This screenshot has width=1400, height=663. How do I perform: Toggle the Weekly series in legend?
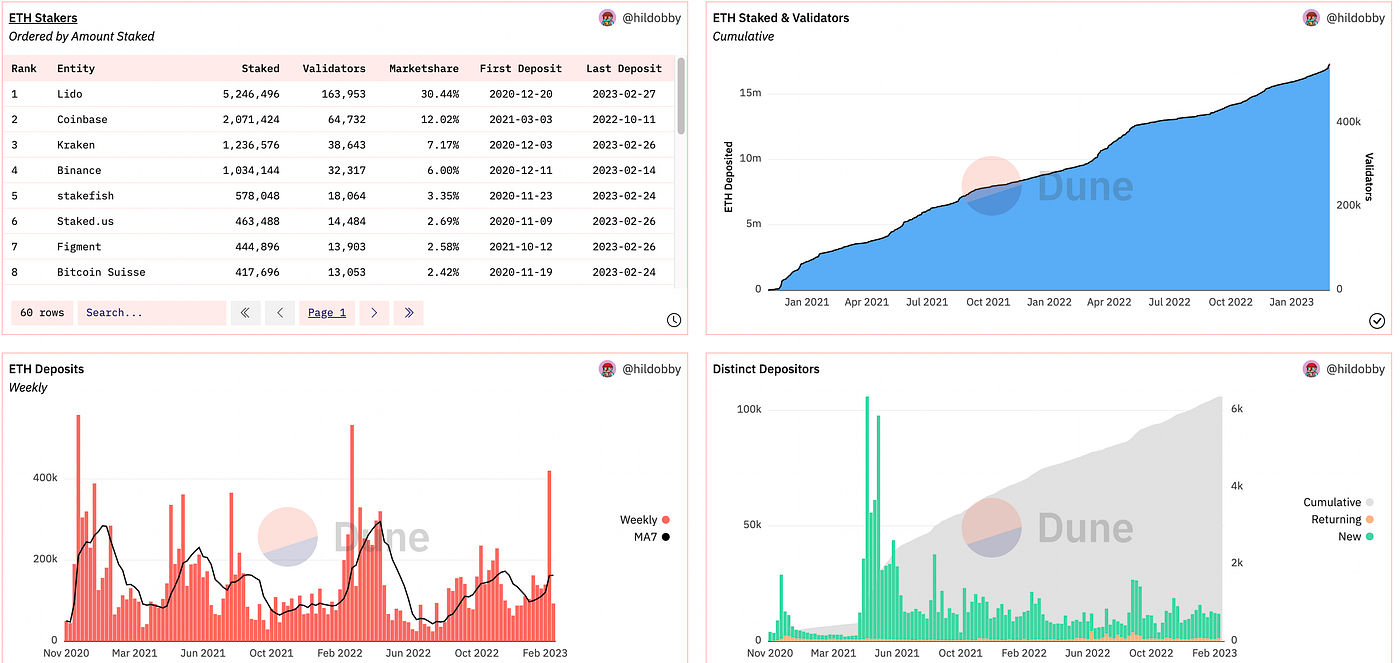tap(644, 520)
